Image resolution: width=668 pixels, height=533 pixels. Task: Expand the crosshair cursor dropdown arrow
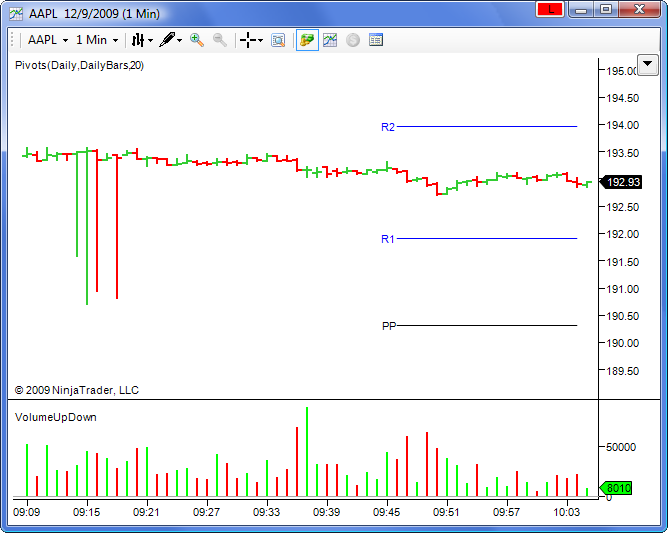coord(260,40)
